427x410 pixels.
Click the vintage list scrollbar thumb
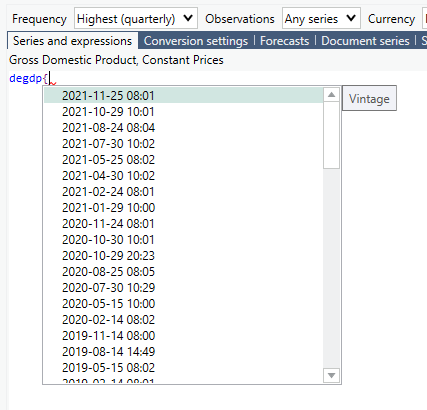331,135
